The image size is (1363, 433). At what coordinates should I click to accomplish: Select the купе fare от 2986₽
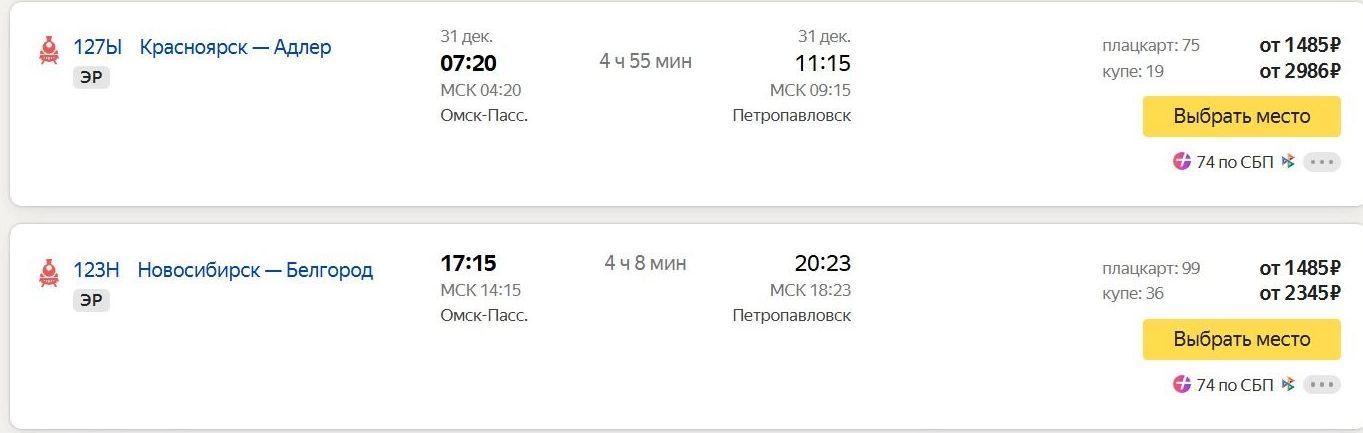[1299, 71]
